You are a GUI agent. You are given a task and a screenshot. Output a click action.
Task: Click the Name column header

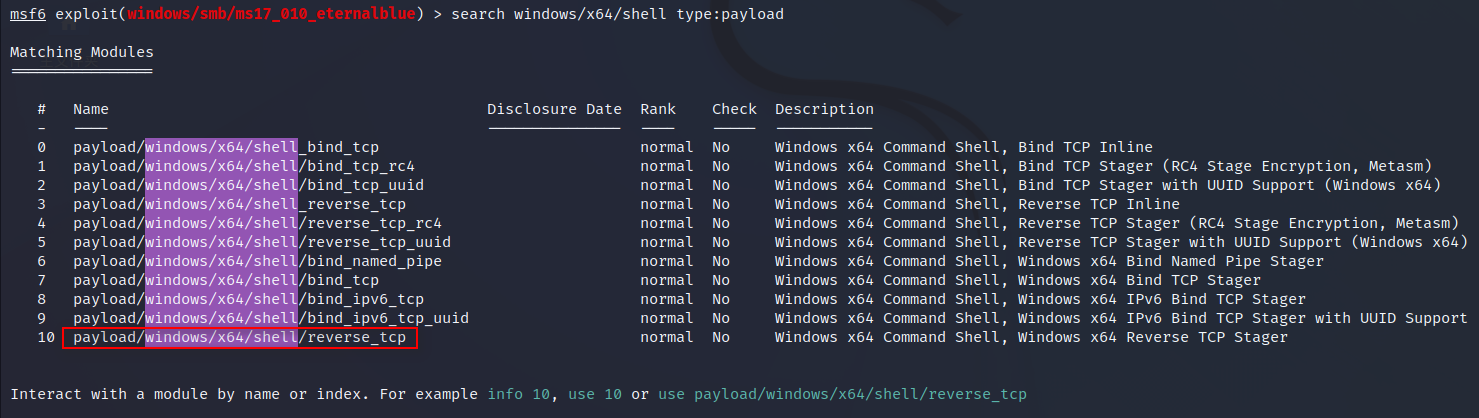click(x=90, y=109)
